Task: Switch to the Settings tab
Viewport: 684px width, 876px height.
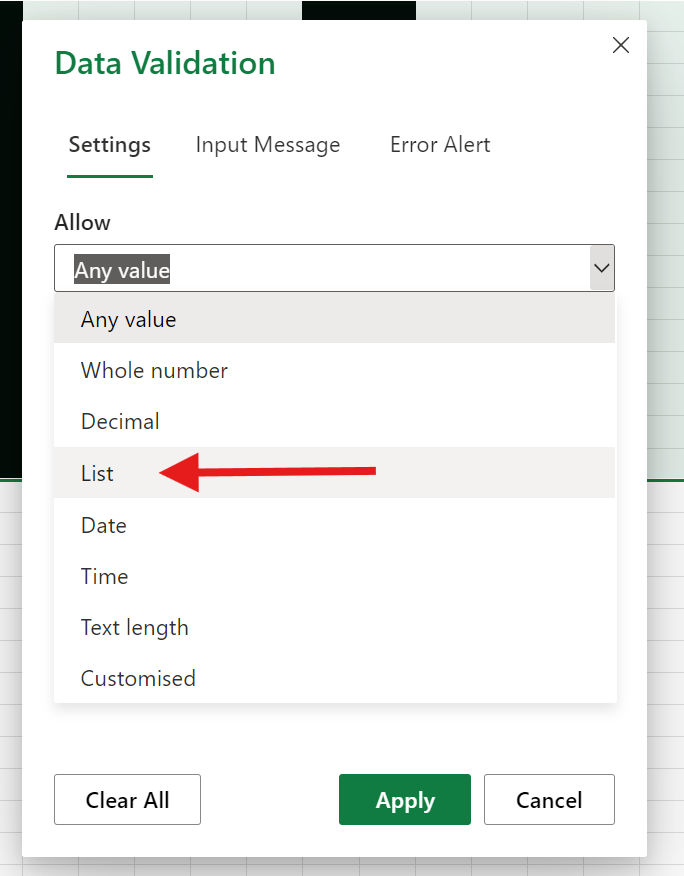Action: (x=110, y=145)
